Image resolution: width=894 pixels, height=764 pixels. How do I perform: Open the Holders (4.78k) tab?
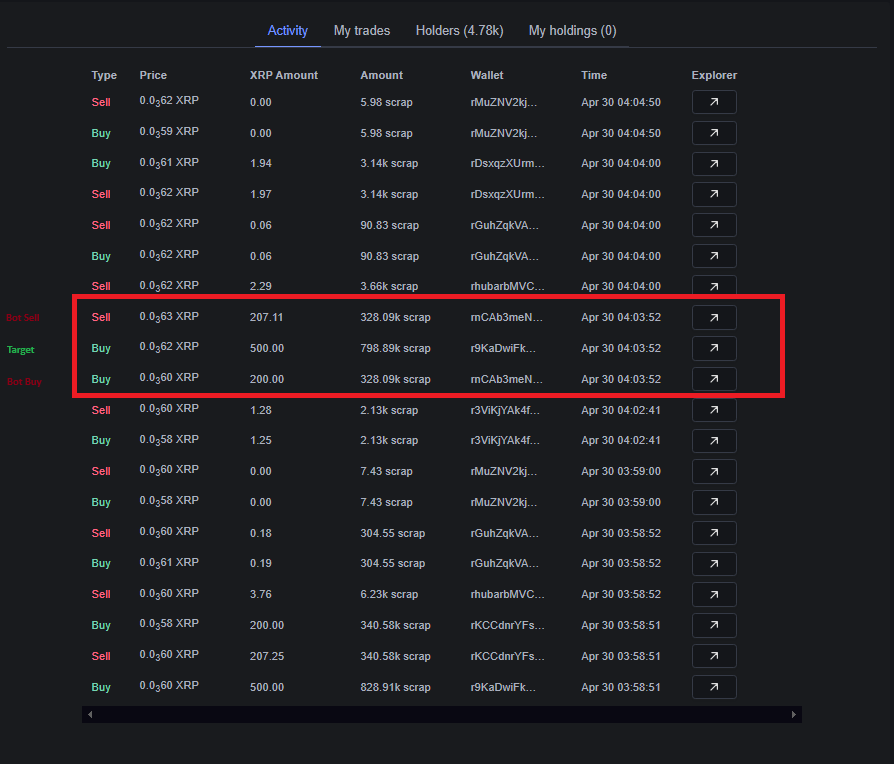pyautogui.click(x=460, y=31)
